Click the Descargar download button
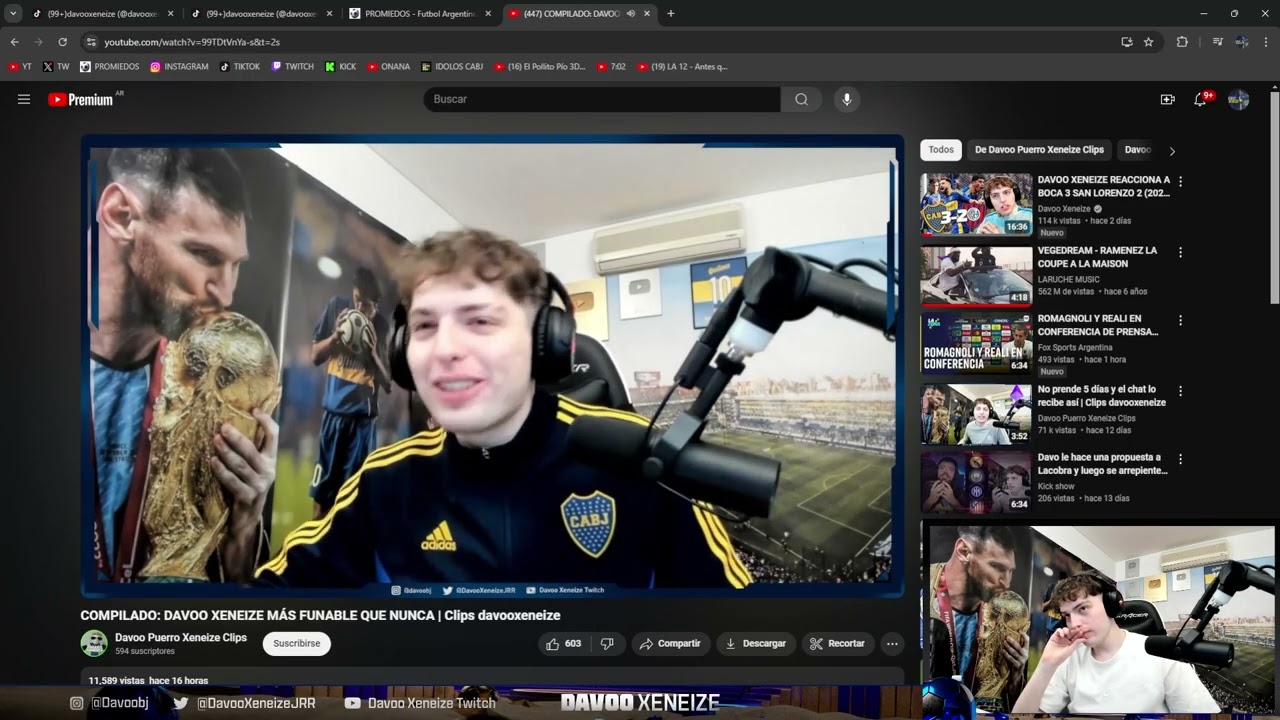 [756, 644]
